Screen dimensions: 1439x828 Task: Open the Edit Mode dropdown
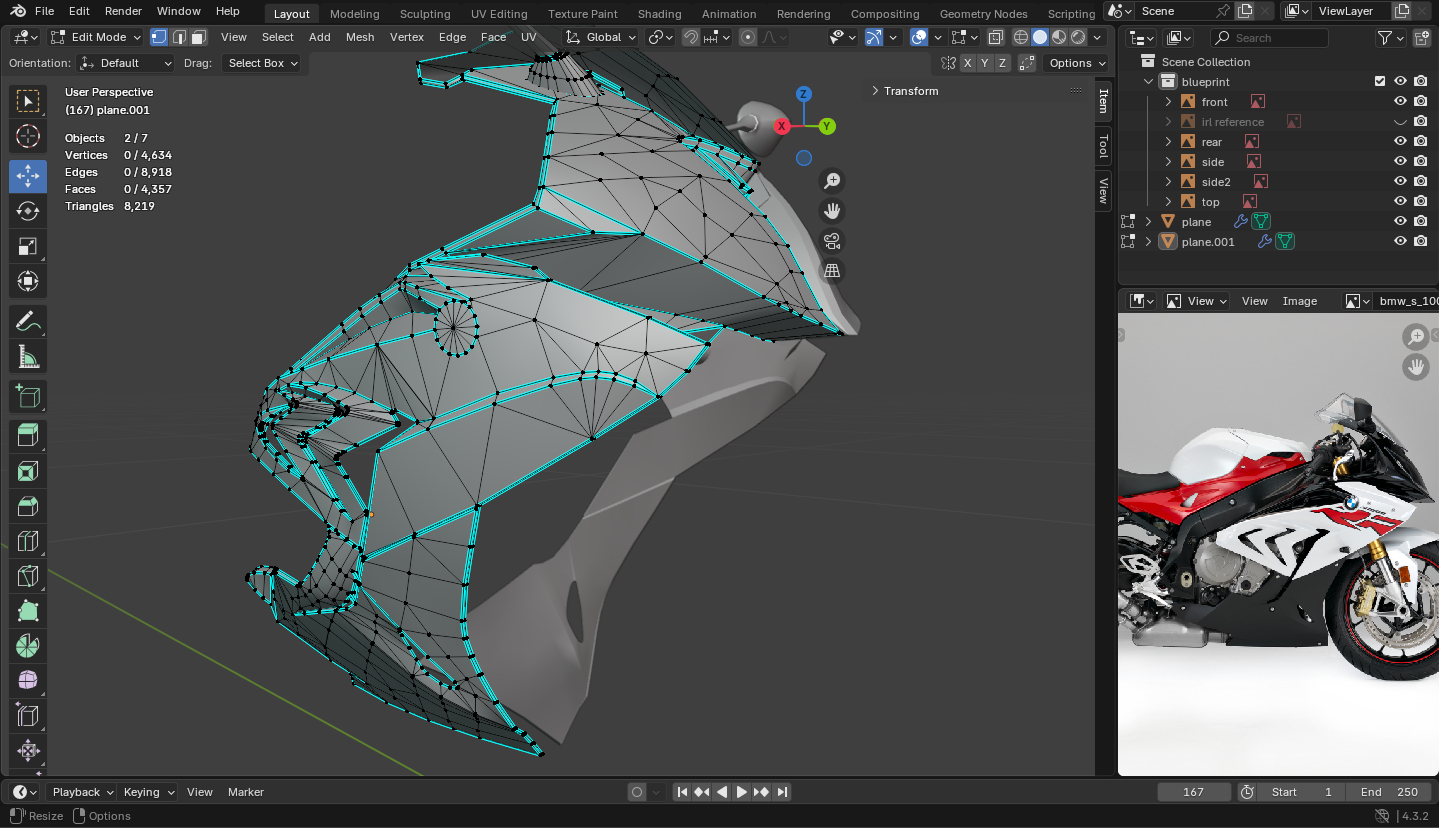96,37
